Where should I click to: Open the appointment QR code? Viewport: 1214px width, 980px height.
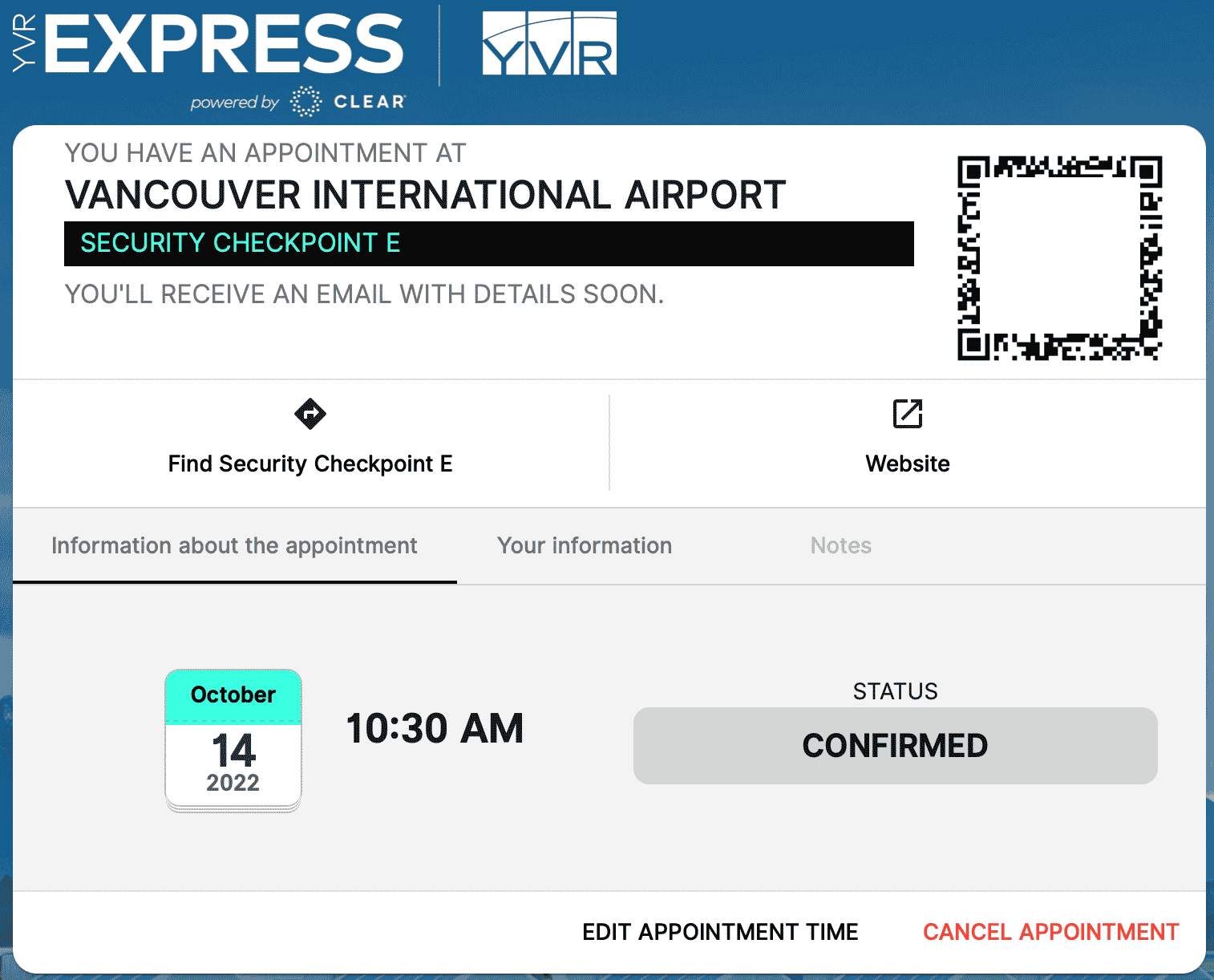[1059, 258]
